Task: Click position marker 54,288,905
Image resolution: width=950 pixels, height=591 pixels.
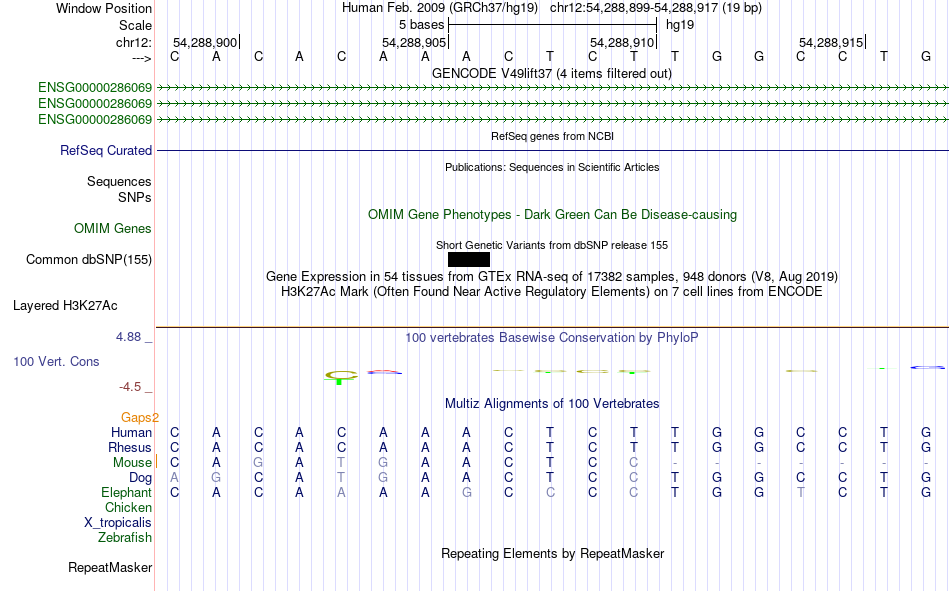Action: pyautogui.click(x=414, y=42)
